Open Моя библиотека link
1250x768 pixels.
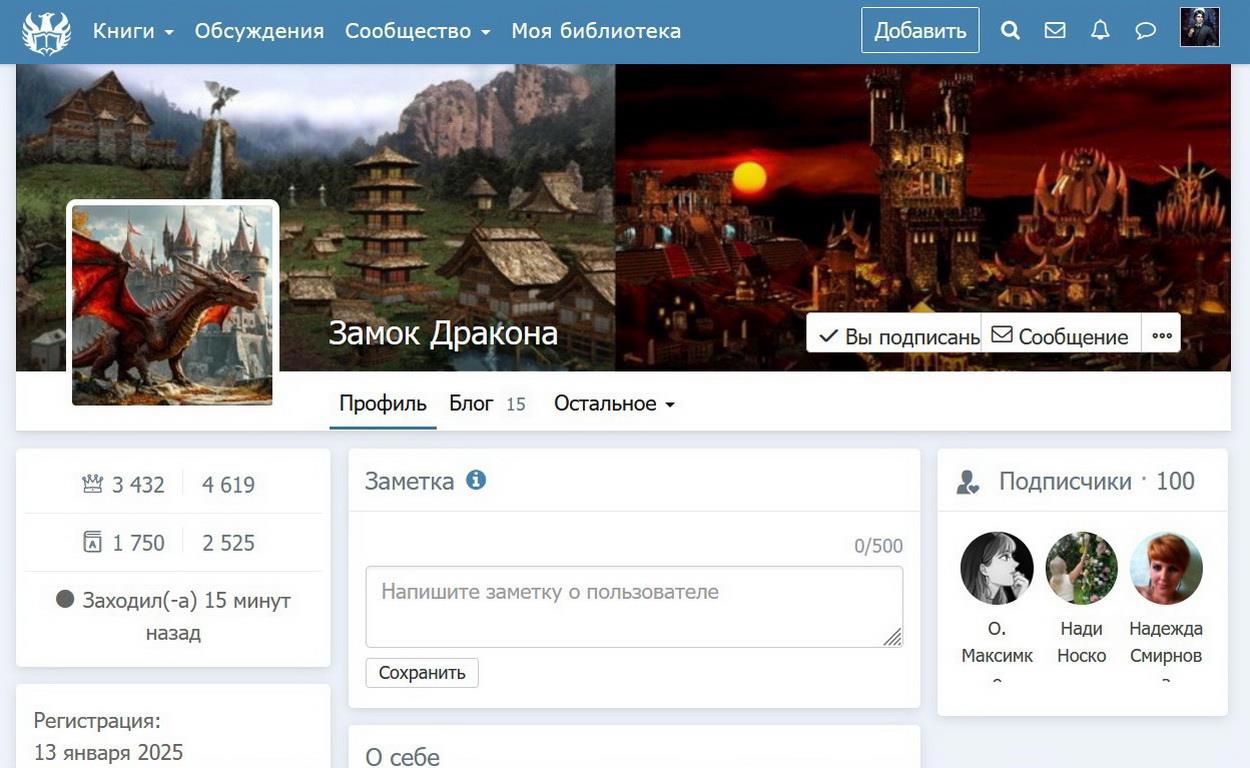click(596, 31)
